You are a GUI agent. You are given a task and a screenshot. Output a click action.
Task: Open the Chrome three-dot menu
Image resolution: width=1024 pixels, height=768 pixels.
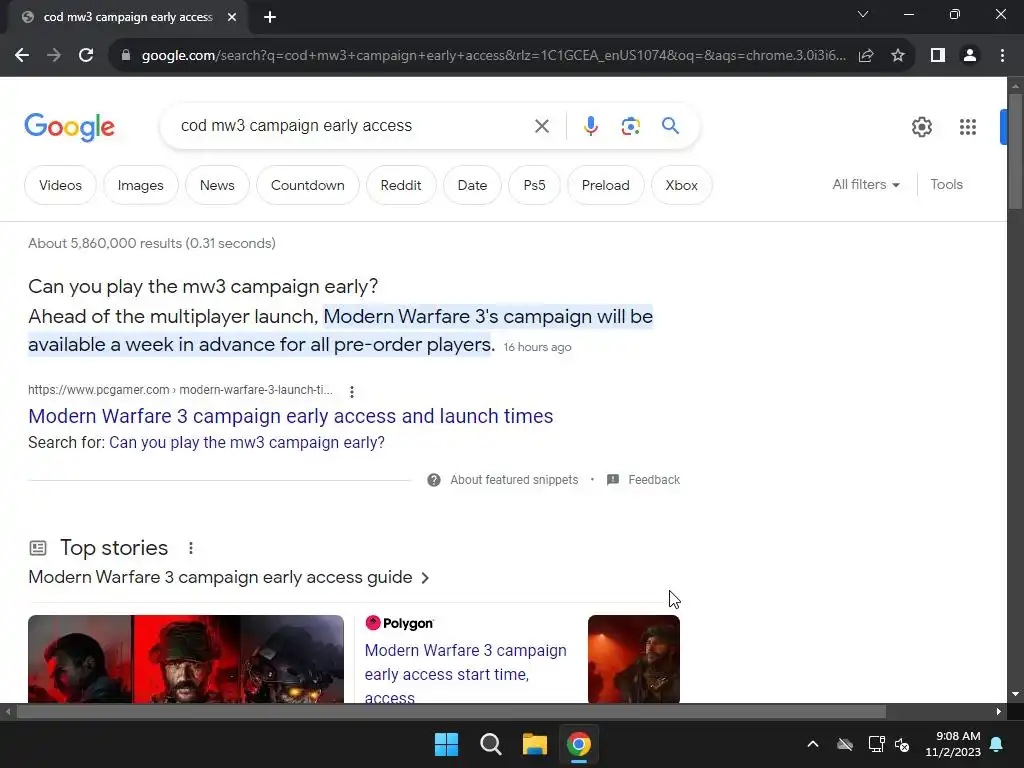[x=1002, y=56]
